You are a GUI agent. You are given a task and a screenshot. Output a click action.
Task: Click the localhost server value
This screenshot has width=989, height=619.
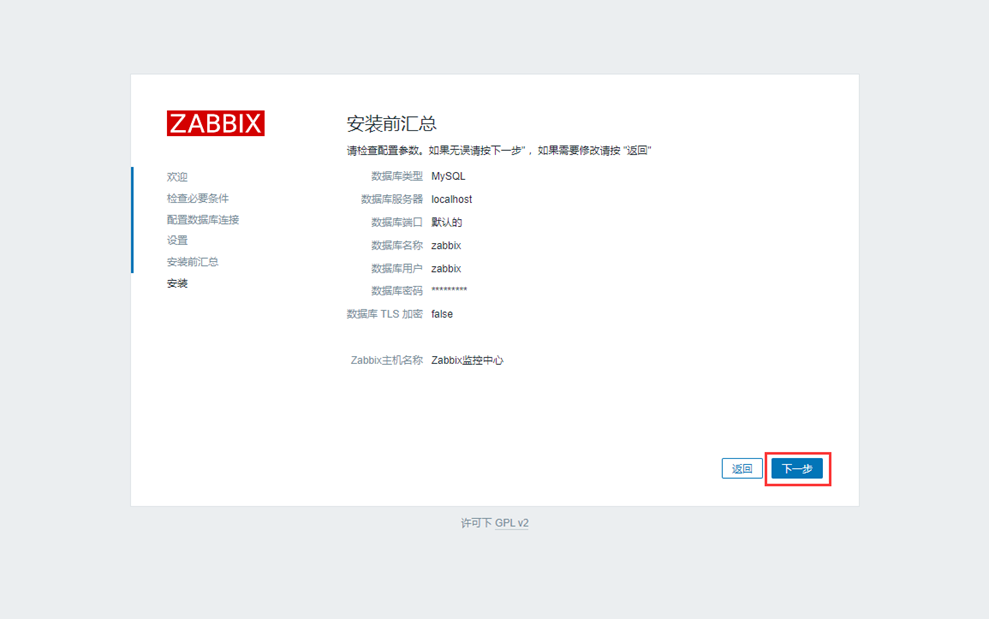(x=452, y=199)
